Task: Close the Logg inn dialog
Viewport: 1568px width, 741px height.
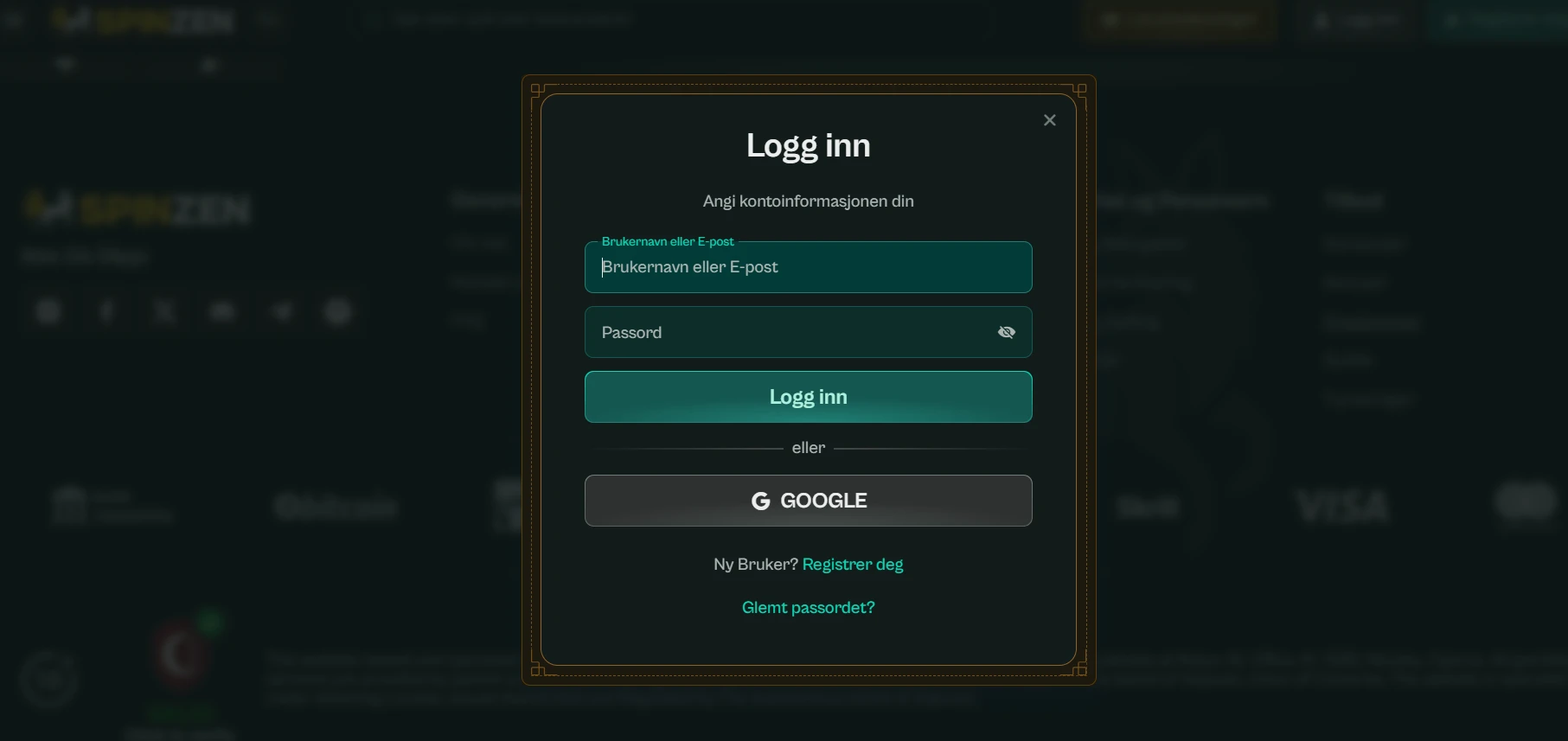Action: pos(1049,120)
